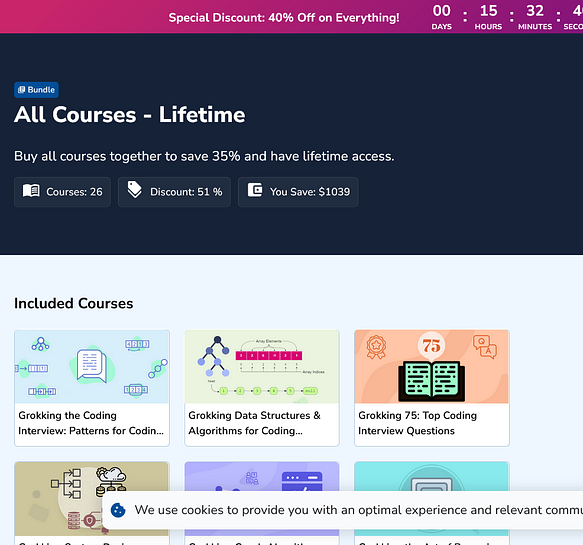Click the price tag Discount icon
583x545 pixels.
[x=135, y=190]
